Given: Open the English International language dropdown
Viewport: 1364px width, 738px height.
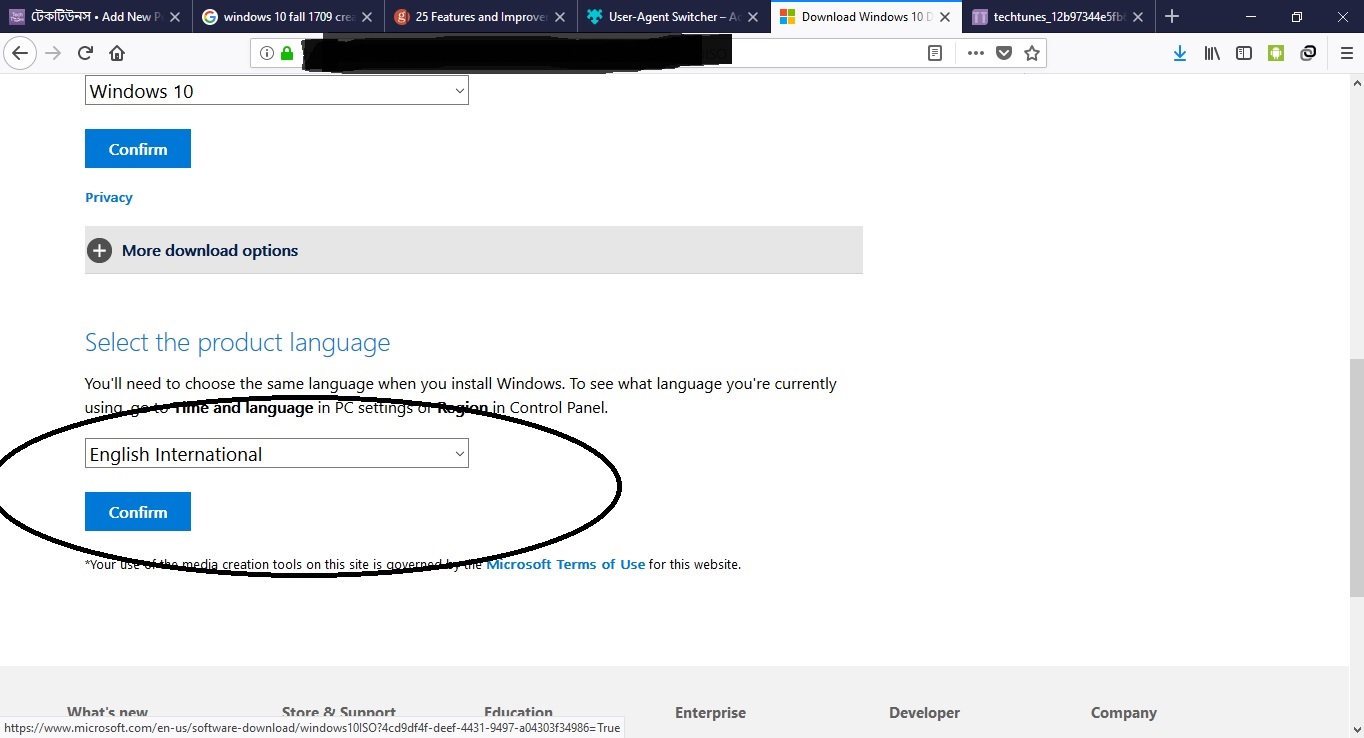Looking at the screenshot, I should coord(277,454).
